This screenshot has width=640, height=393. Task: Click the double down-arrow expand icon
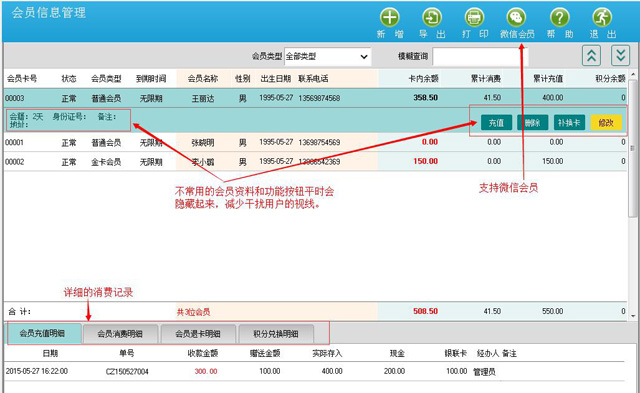[620, 56]
